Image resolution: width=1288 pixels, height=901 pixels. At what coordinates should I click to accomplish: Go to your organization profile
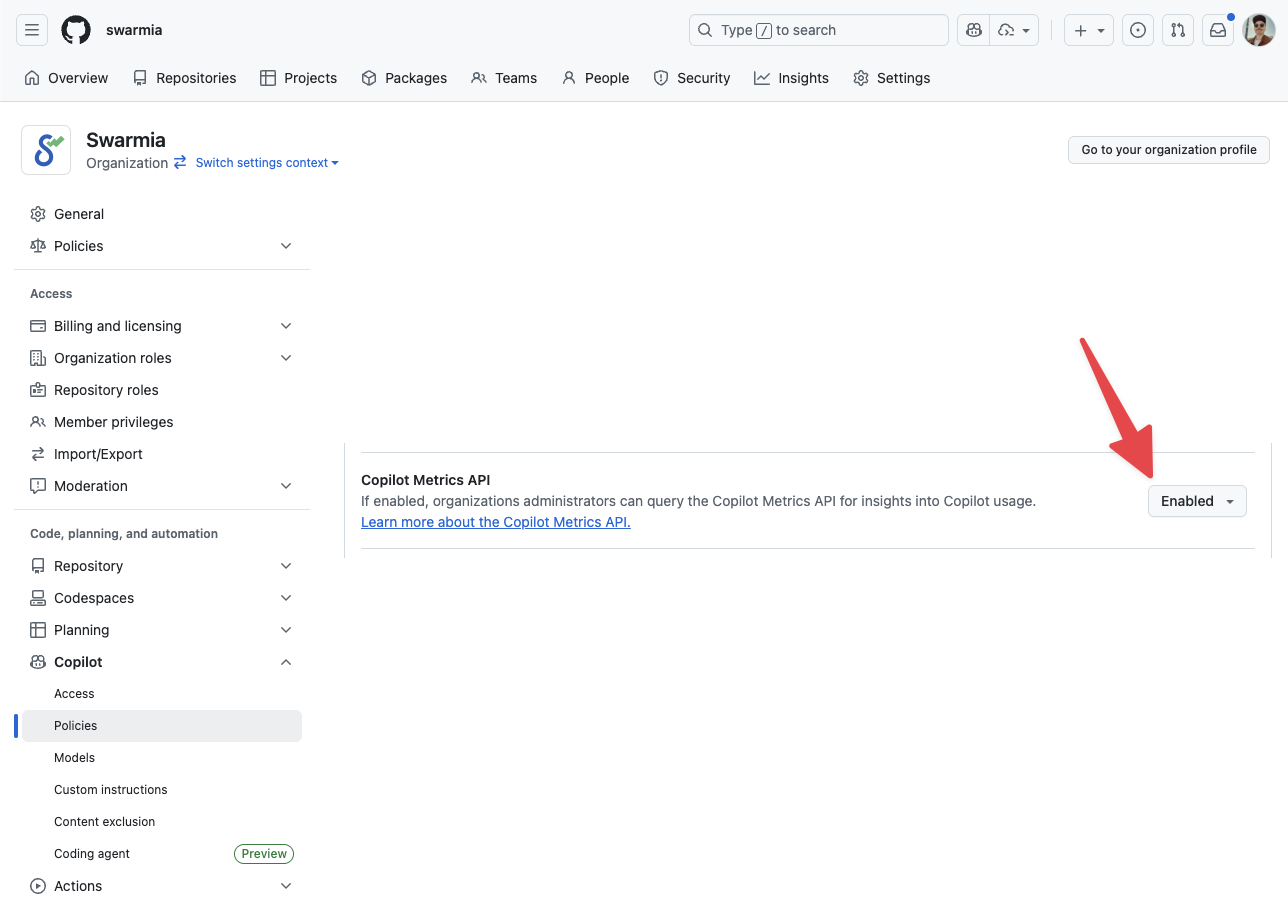pos(1168,150)
